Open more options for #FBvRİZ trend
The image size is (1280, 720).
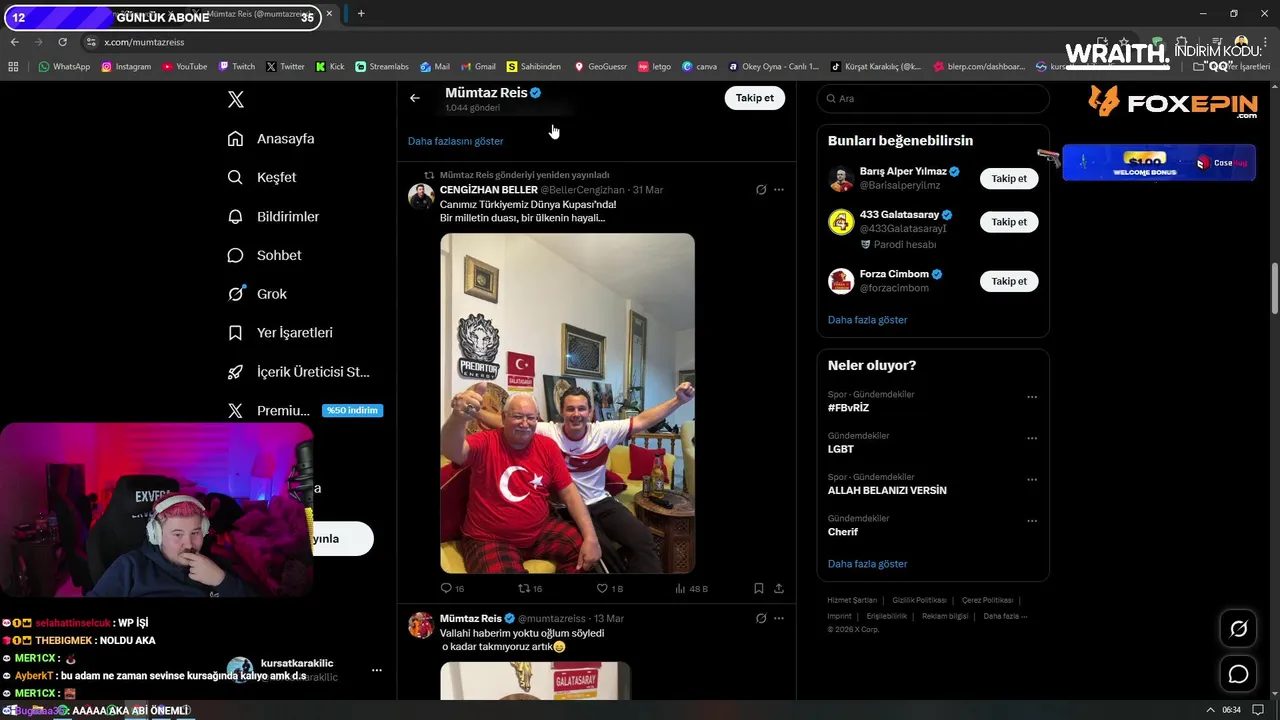[x=1032, y=397]
